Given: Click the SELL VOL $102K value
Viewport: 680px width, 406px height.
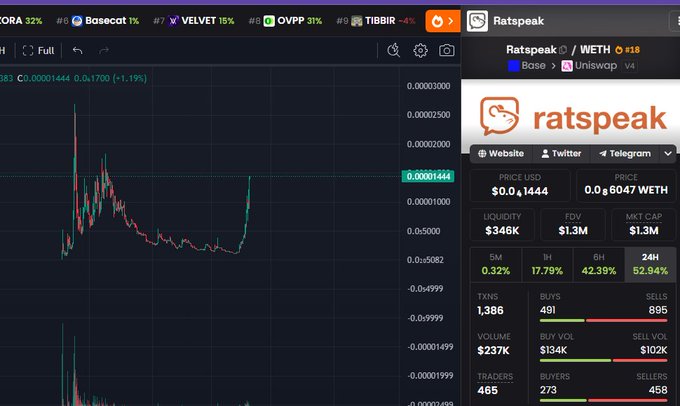Looking at the screenshot, I should tap(654, 350).
